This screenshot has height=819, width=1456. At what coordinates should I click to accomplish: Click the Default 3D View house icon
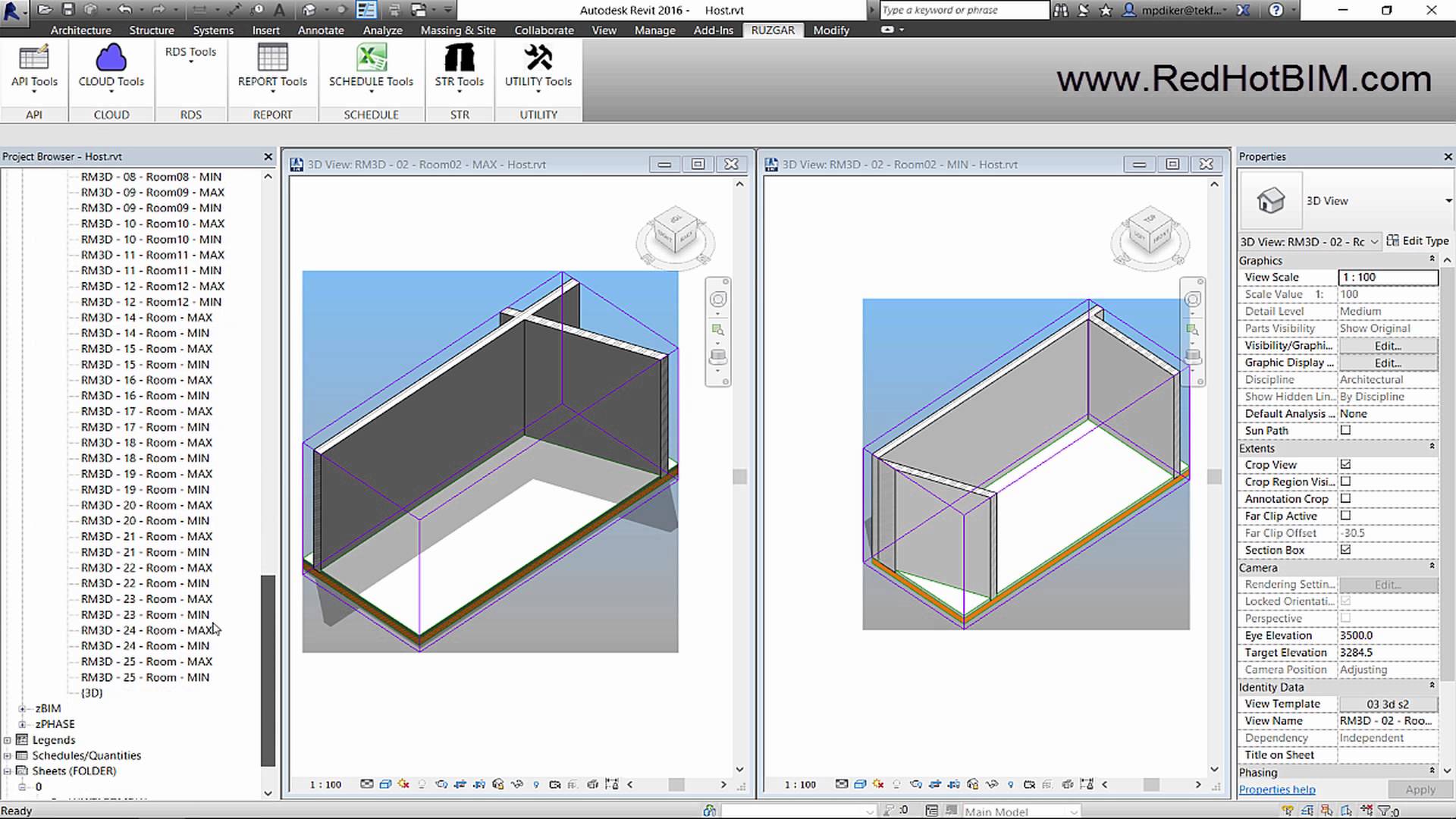309,10
